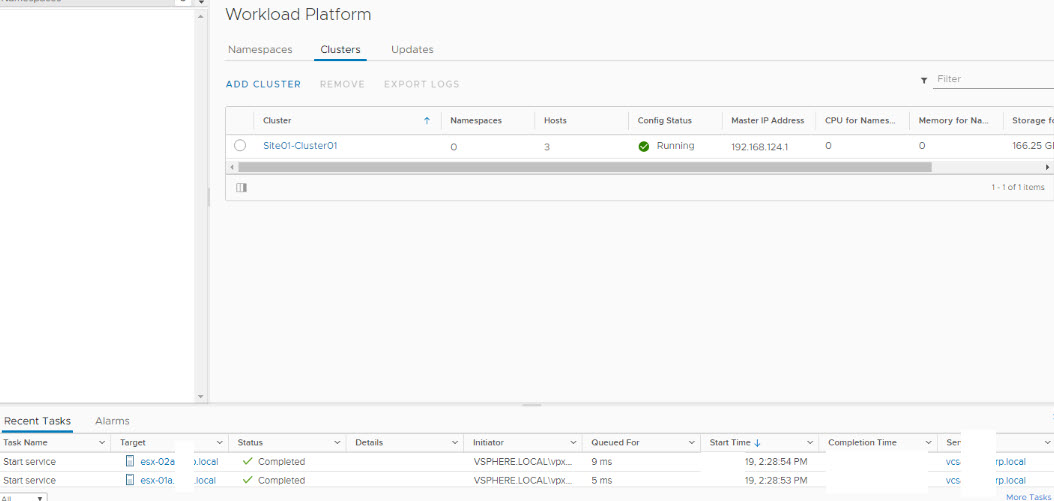This screenshot has height=501, width=1054.
Task: Select the Site01-Cluster01 radio button
Action: click(x=240, y=146)
